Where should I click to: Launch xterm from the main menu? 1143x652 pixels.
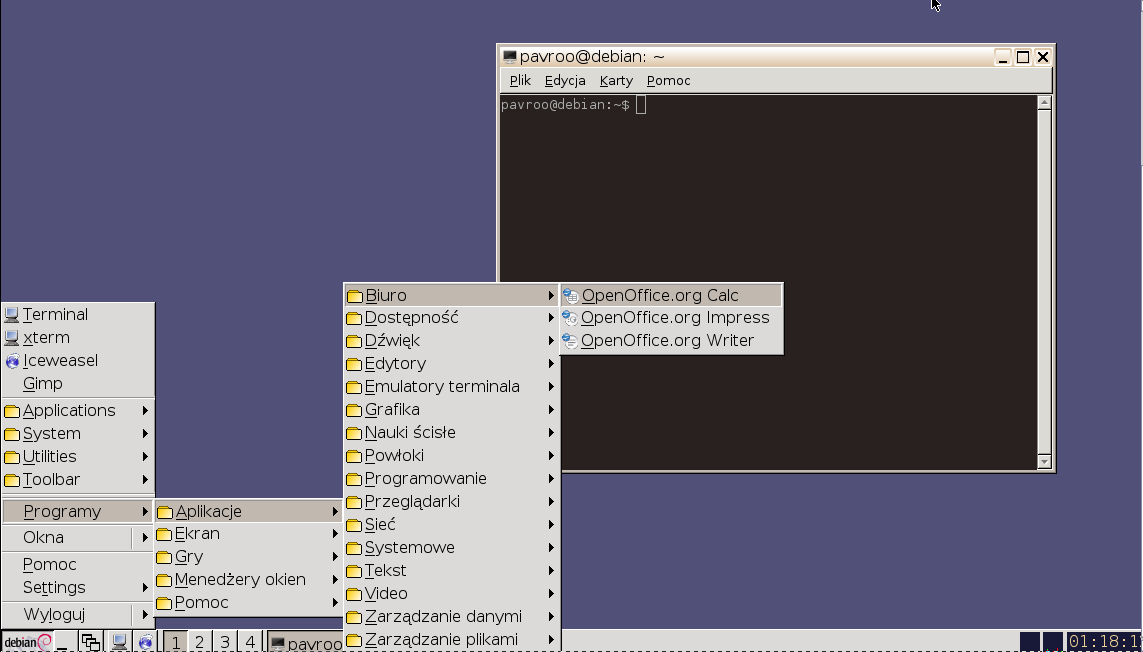click(46, 338)
